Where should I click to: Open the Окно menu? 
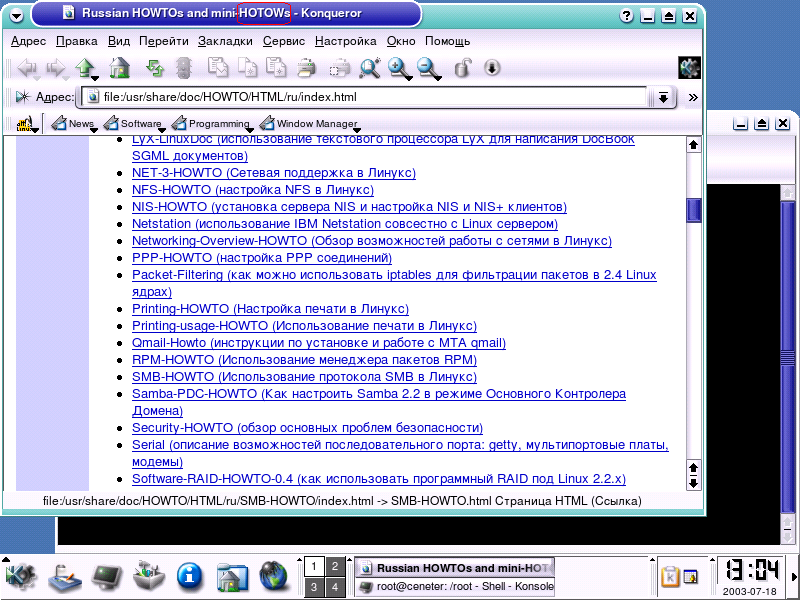click(401, 41)
